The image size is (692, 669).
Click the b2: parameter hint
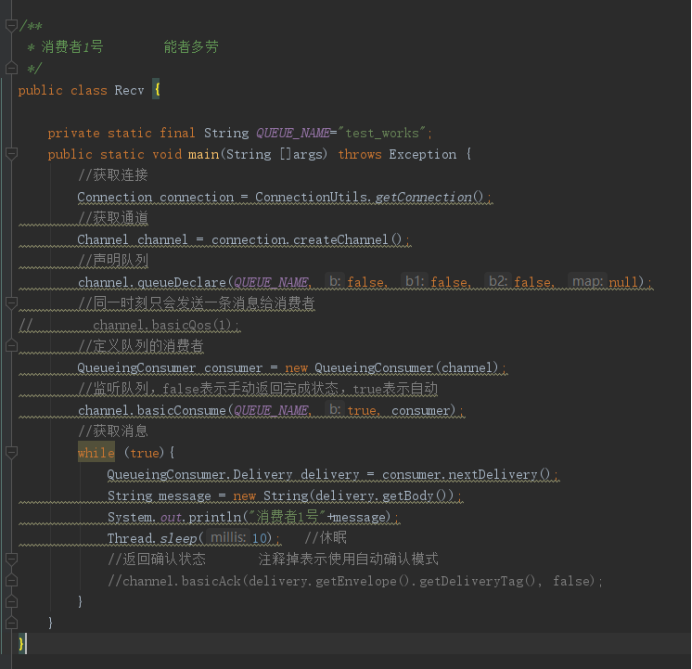pyautogui.click(x=498, y=281)
